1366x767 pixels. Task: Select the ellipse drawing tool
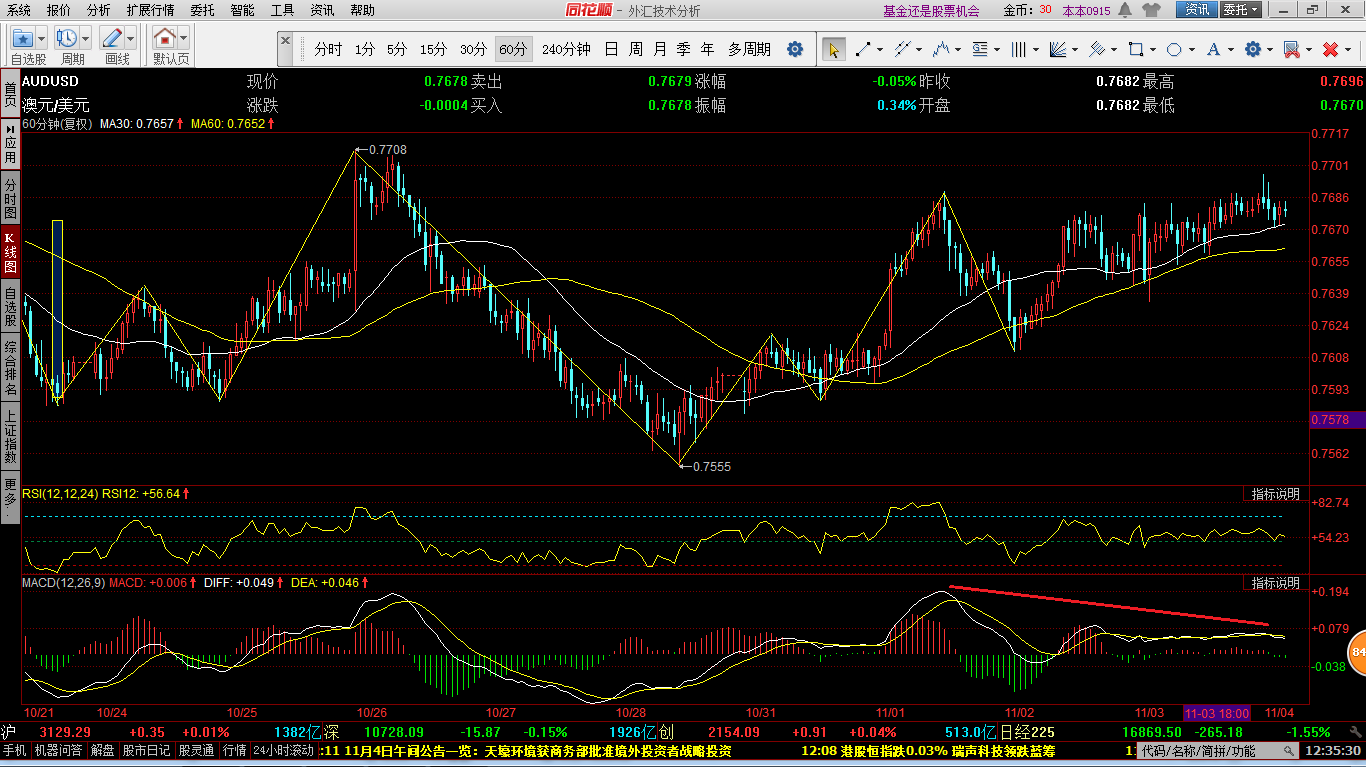pos(1174,49)
